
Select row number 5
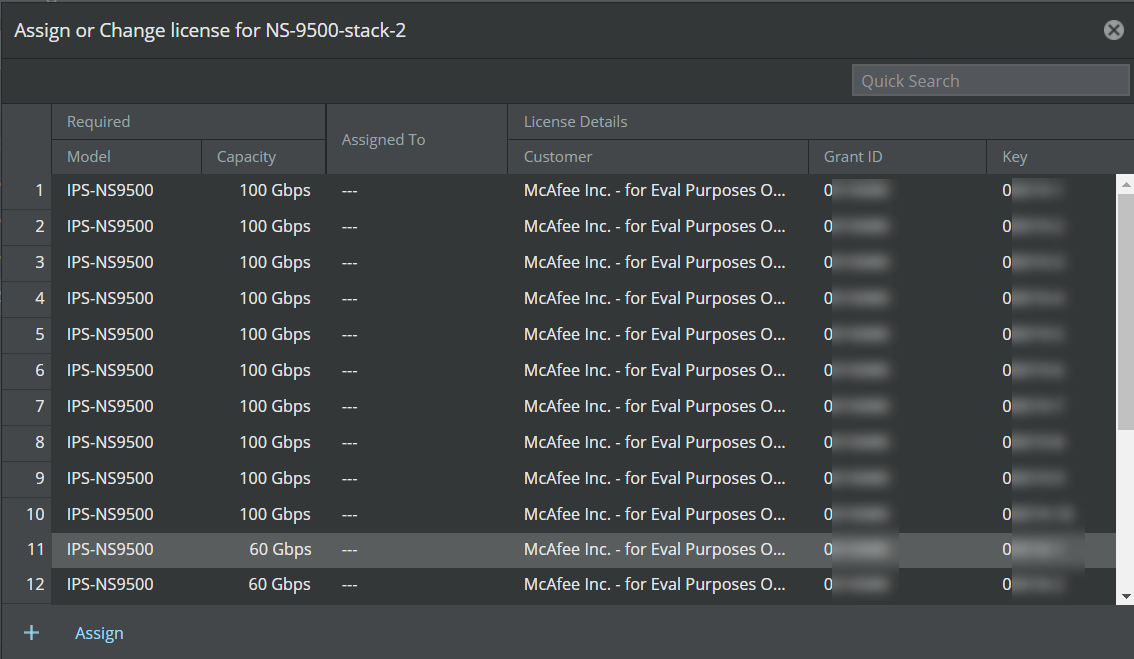click(27, 334)
